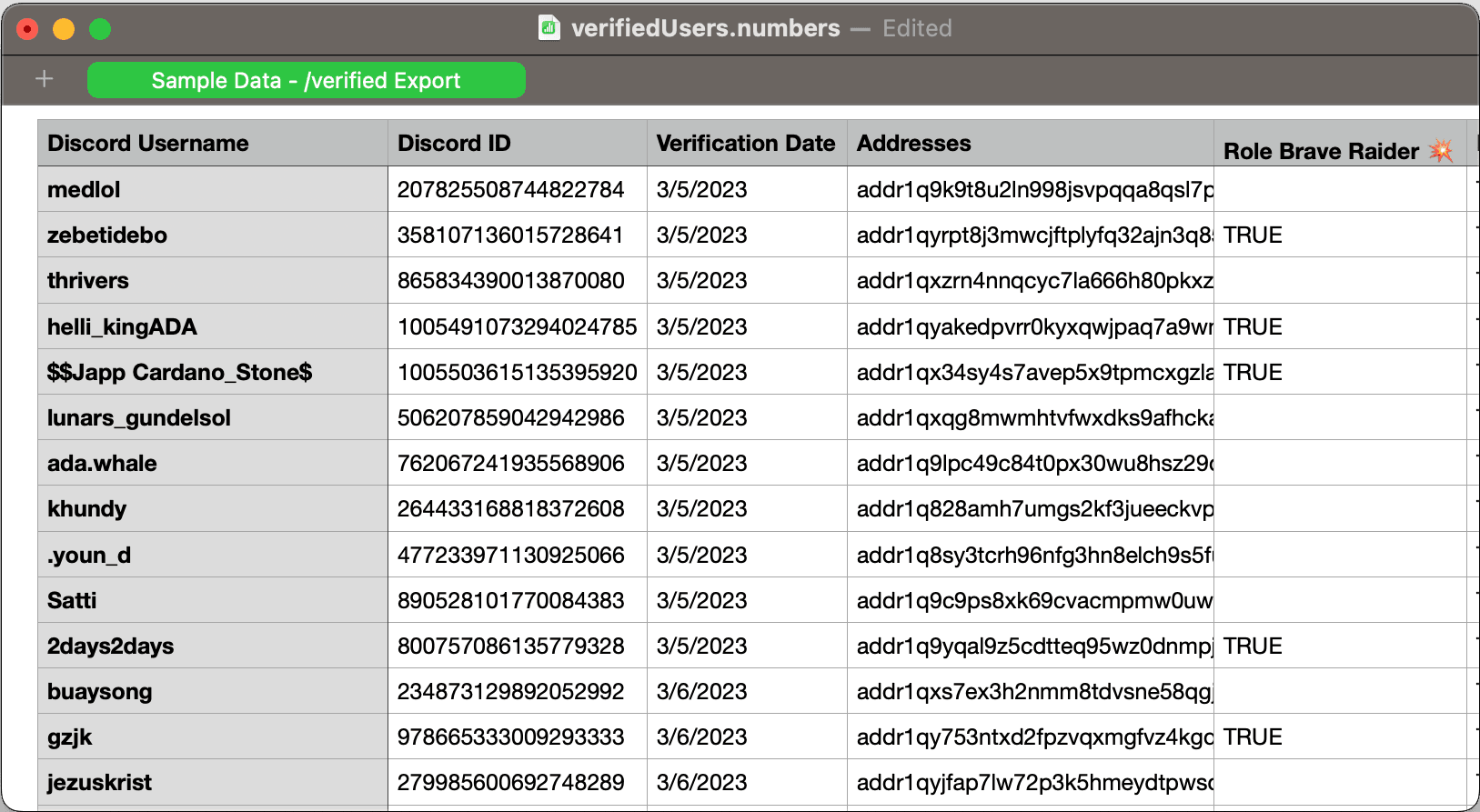Click the address cell starting addr1qyakedpvrr0

(x=1031, y=326)
